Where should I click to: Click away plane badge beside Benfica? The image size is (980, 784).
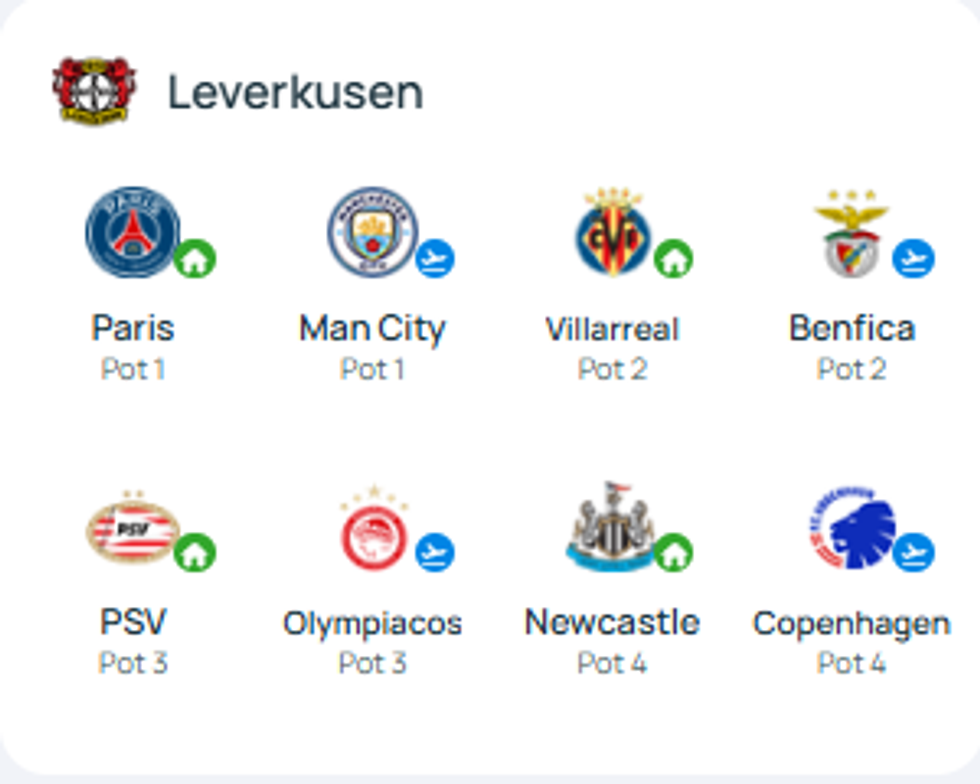coord(913,260)
